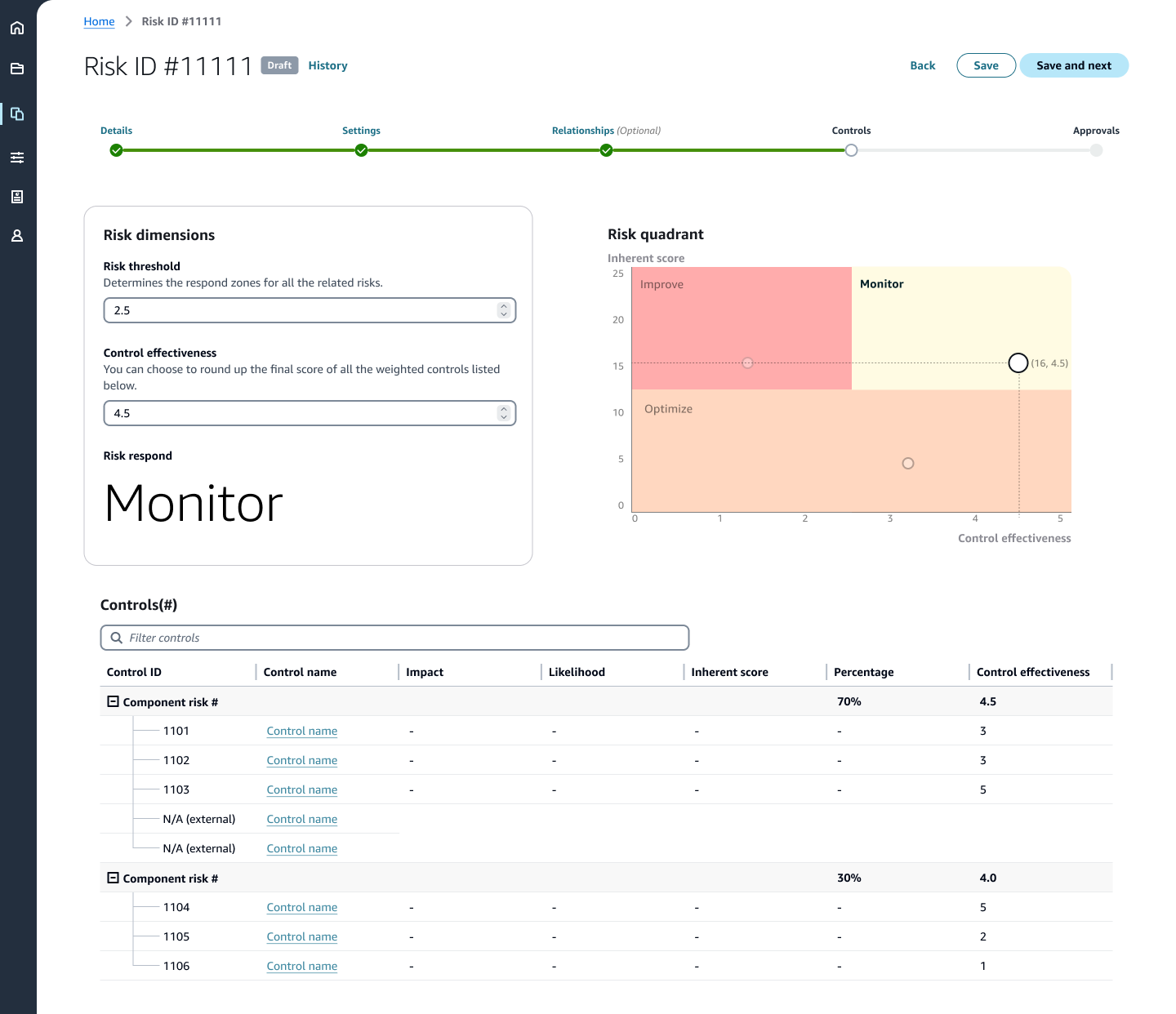
Task: Switch to the Relationships (Optional) step label
Action: (606, 131)
